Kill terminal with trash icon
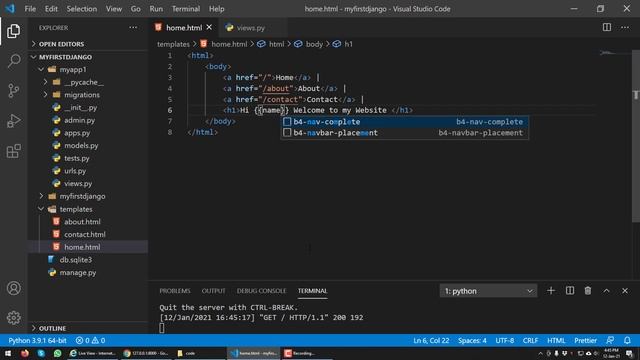This screenshot has width=640, height=360. tap(588, 291)
